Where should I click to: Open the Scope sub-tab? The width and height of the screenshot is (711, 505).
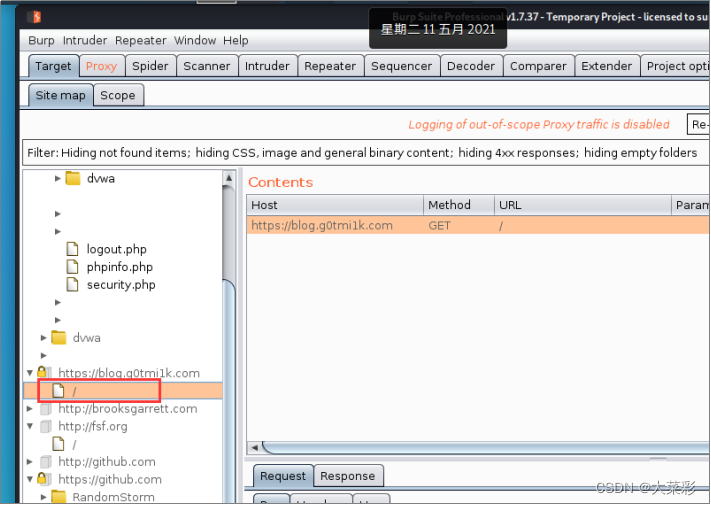point(118,95)
